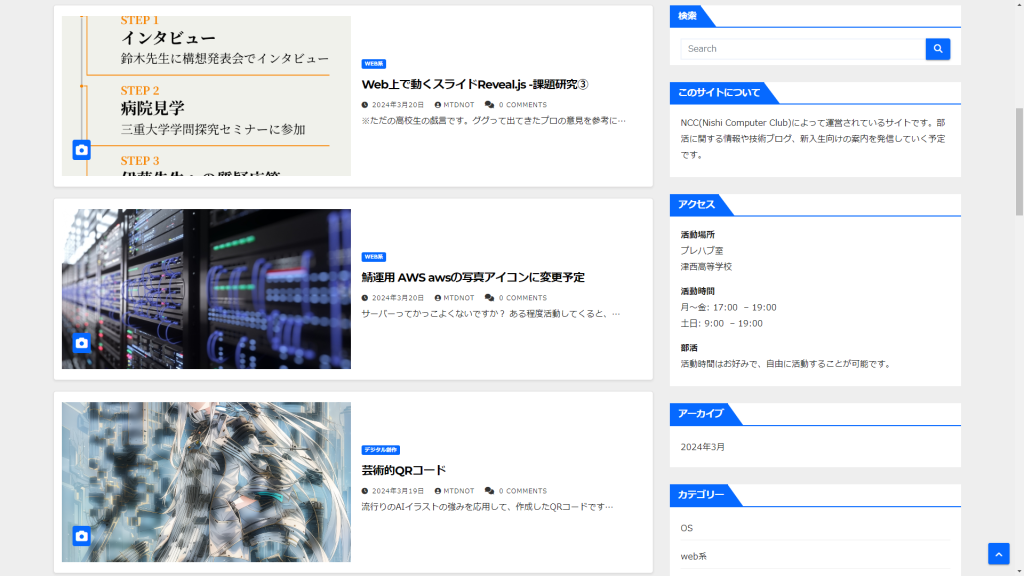
Task: Select the デジタル創作 category tag
Action: click(x=381, y=450)
